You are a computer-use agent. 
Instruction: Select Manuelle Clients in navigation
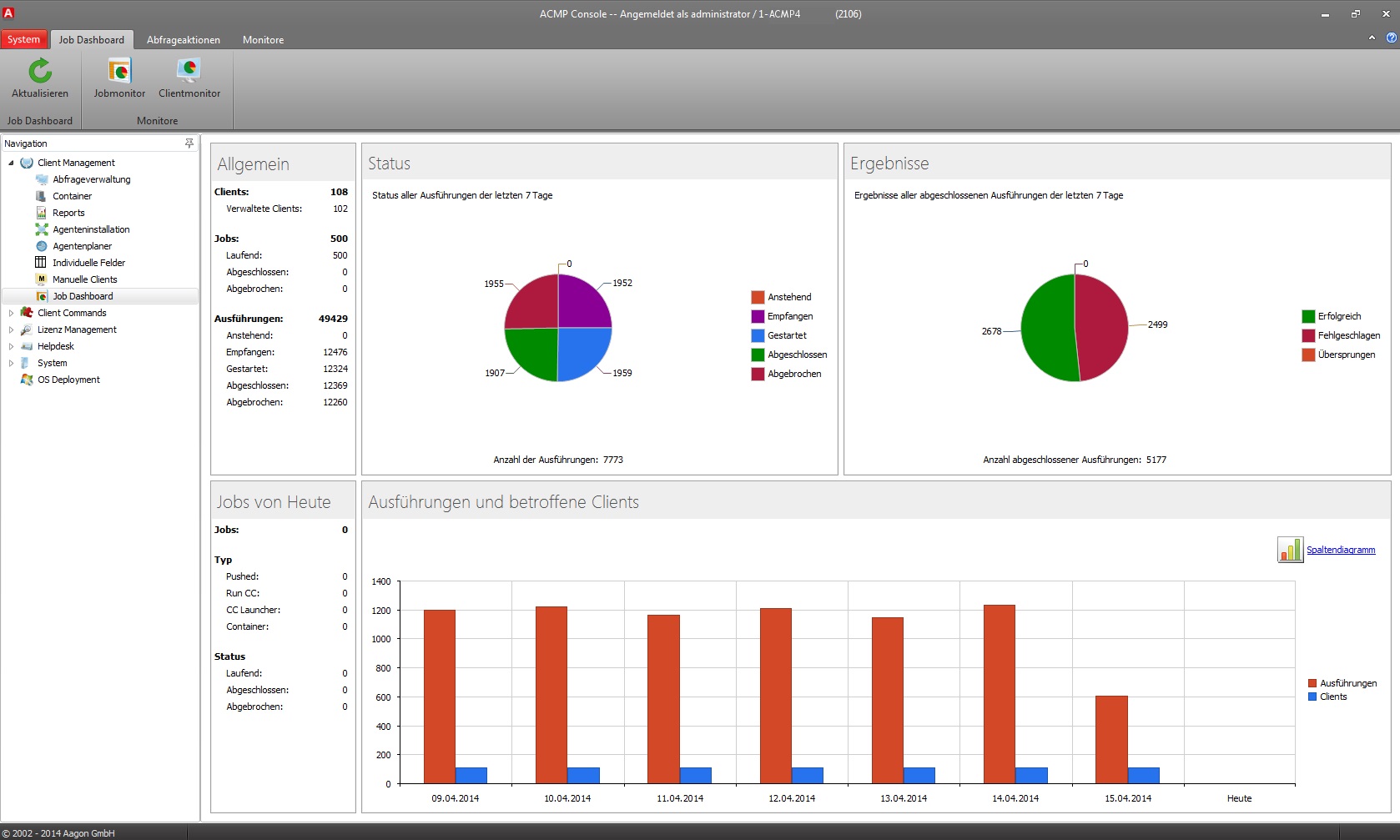84,279
